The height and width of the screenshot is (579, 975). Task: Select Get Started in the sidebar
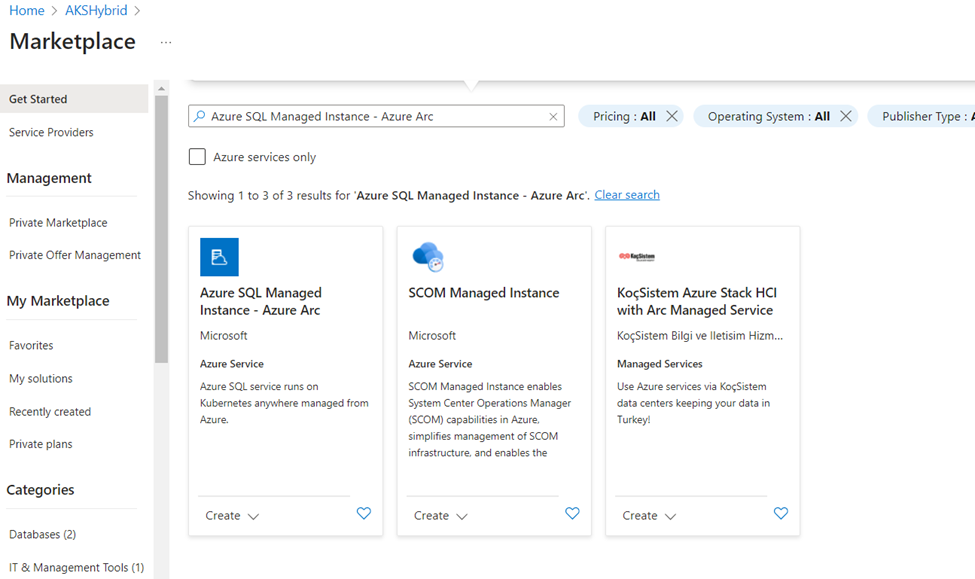pos(74,99)
